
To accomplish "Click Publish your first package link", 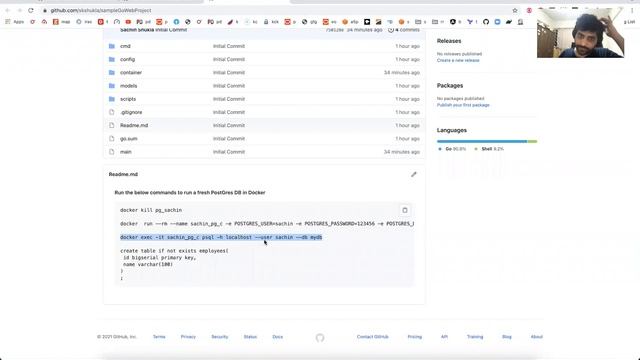I will pyautogui.click(x=463, y=105).
